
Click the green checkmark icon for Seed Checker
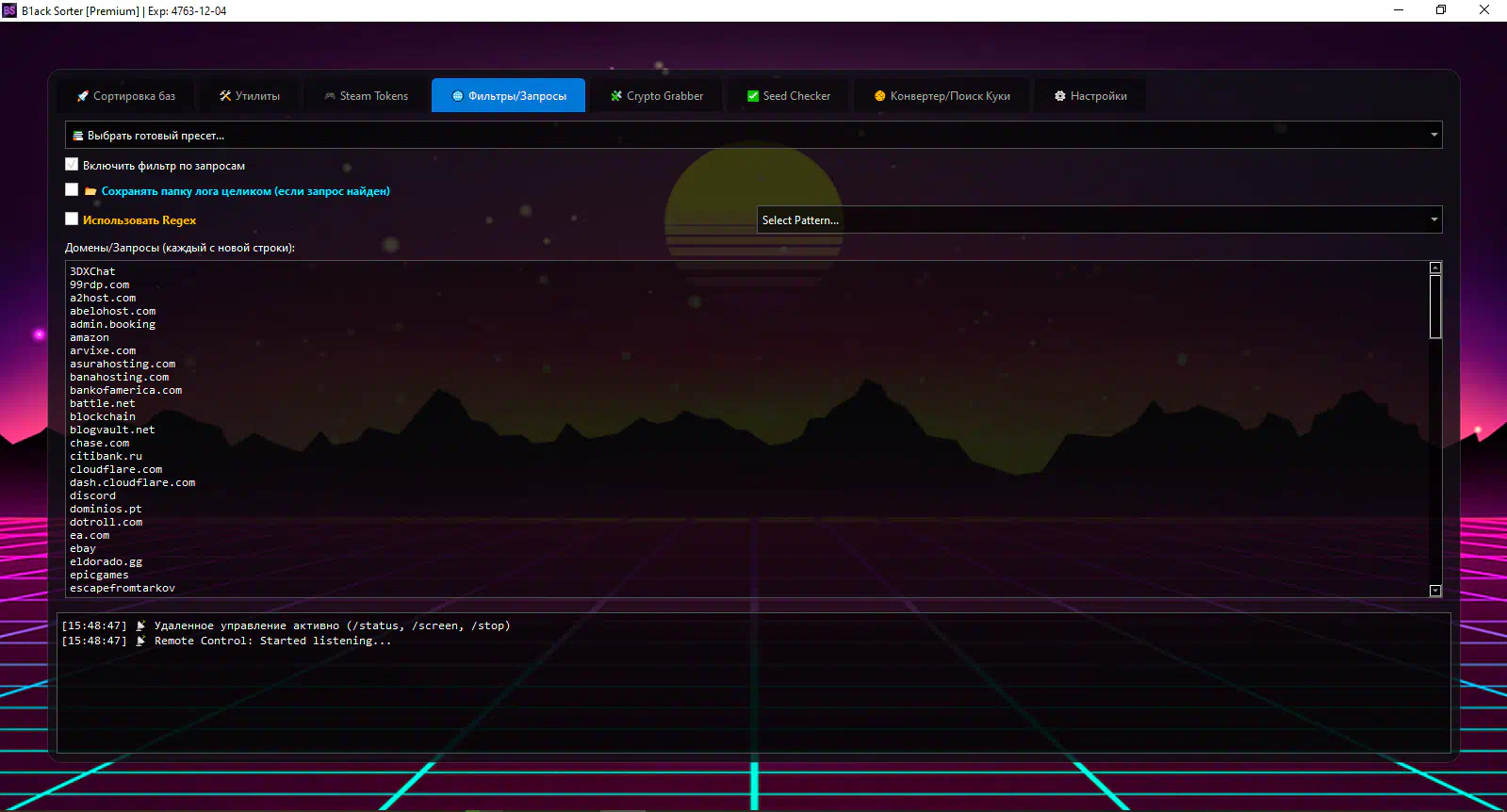click(x=753, y=96)
